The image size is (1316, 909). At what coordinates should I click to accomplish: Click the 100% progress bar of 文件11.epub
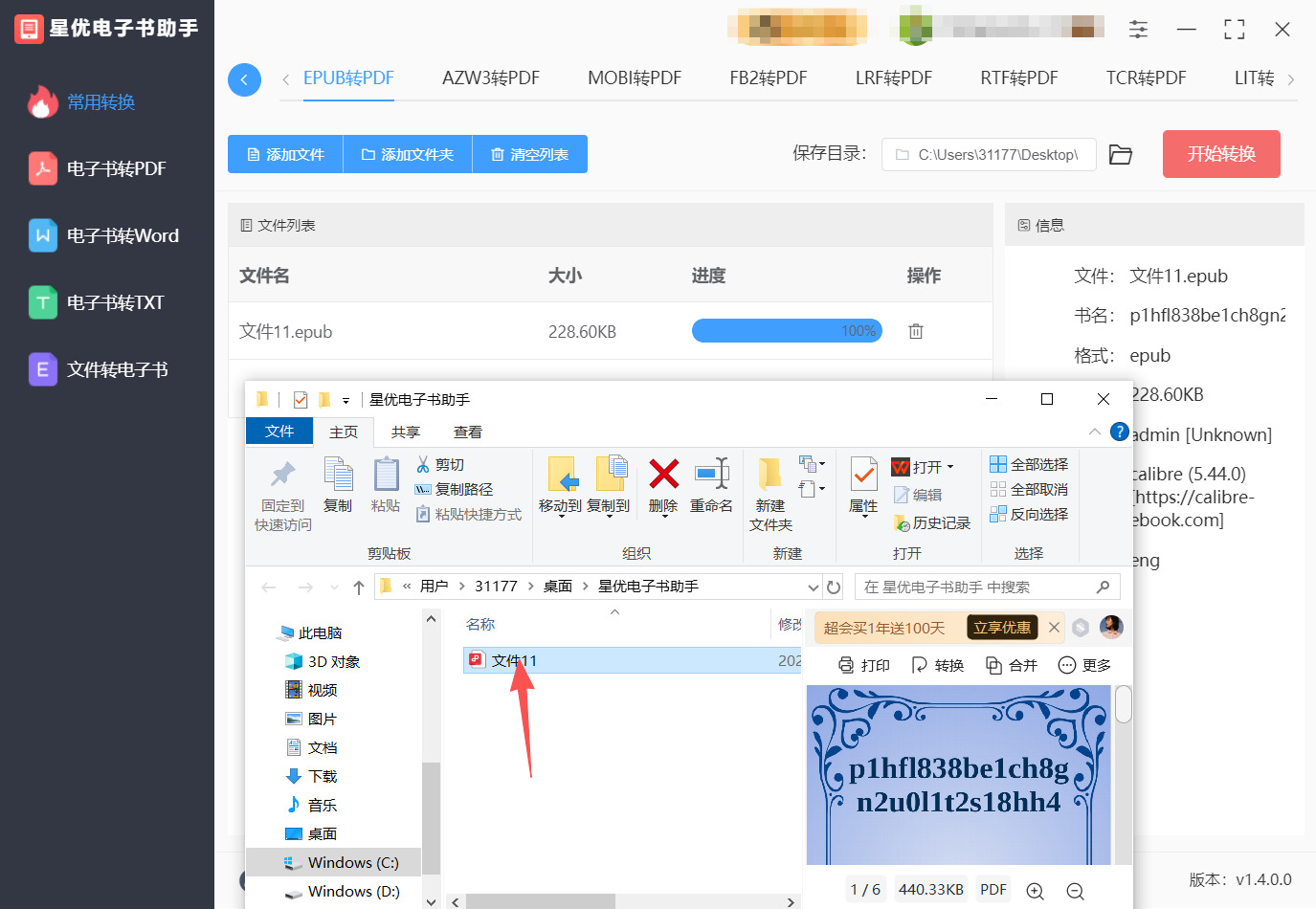[x=787, y=330]
